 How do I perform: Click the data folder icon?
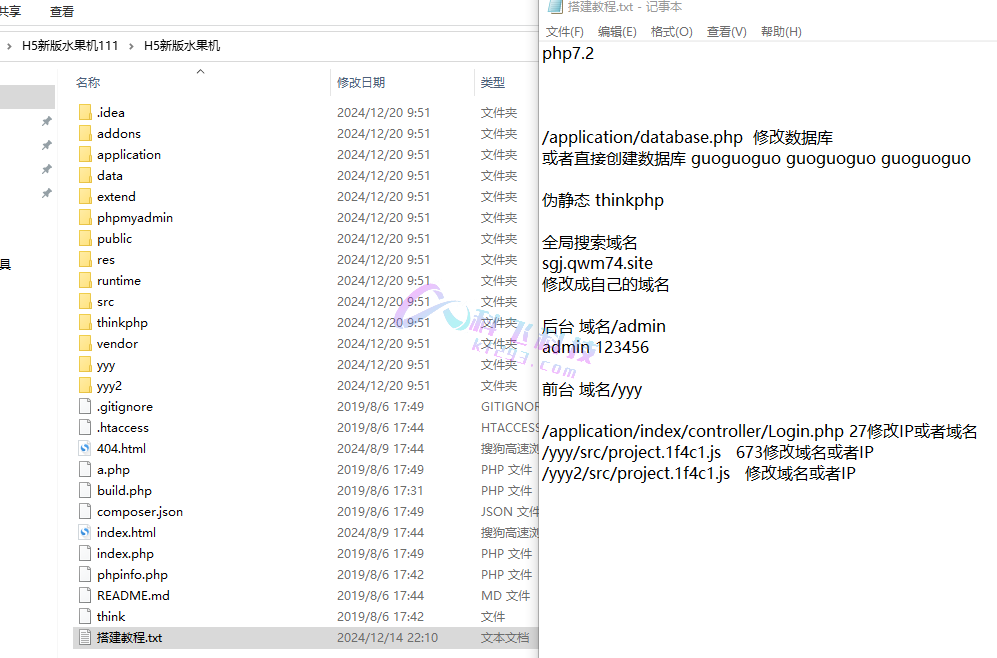tap(85, 175)
